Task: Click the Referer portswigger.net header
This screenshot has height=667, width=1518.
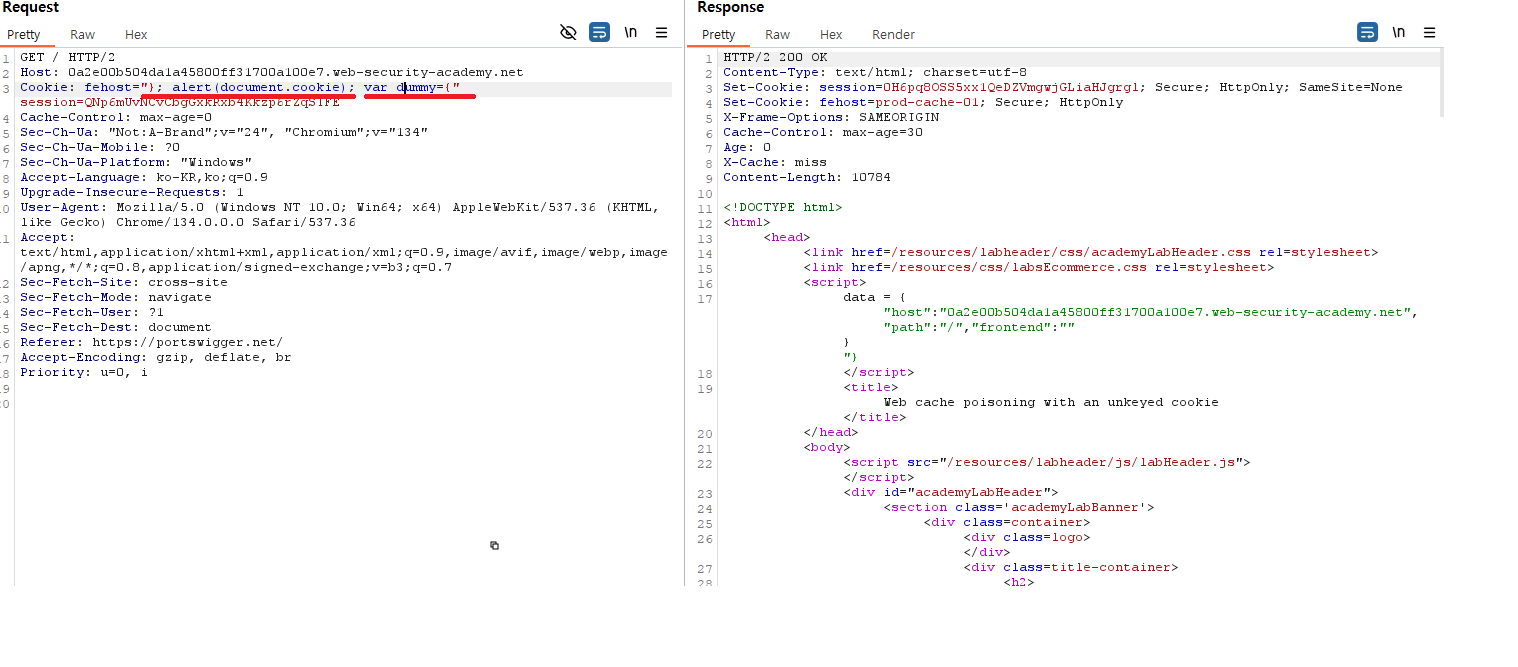Action: pyautogui.click(x=152, y=342)
